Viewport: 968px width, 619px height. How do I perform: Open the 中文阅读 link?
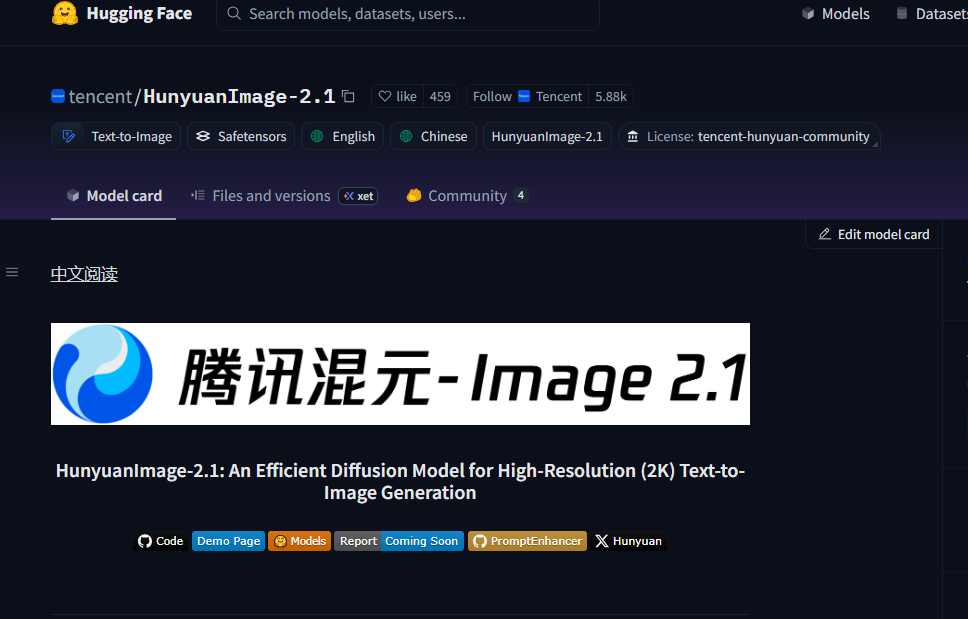pos(84,274)
